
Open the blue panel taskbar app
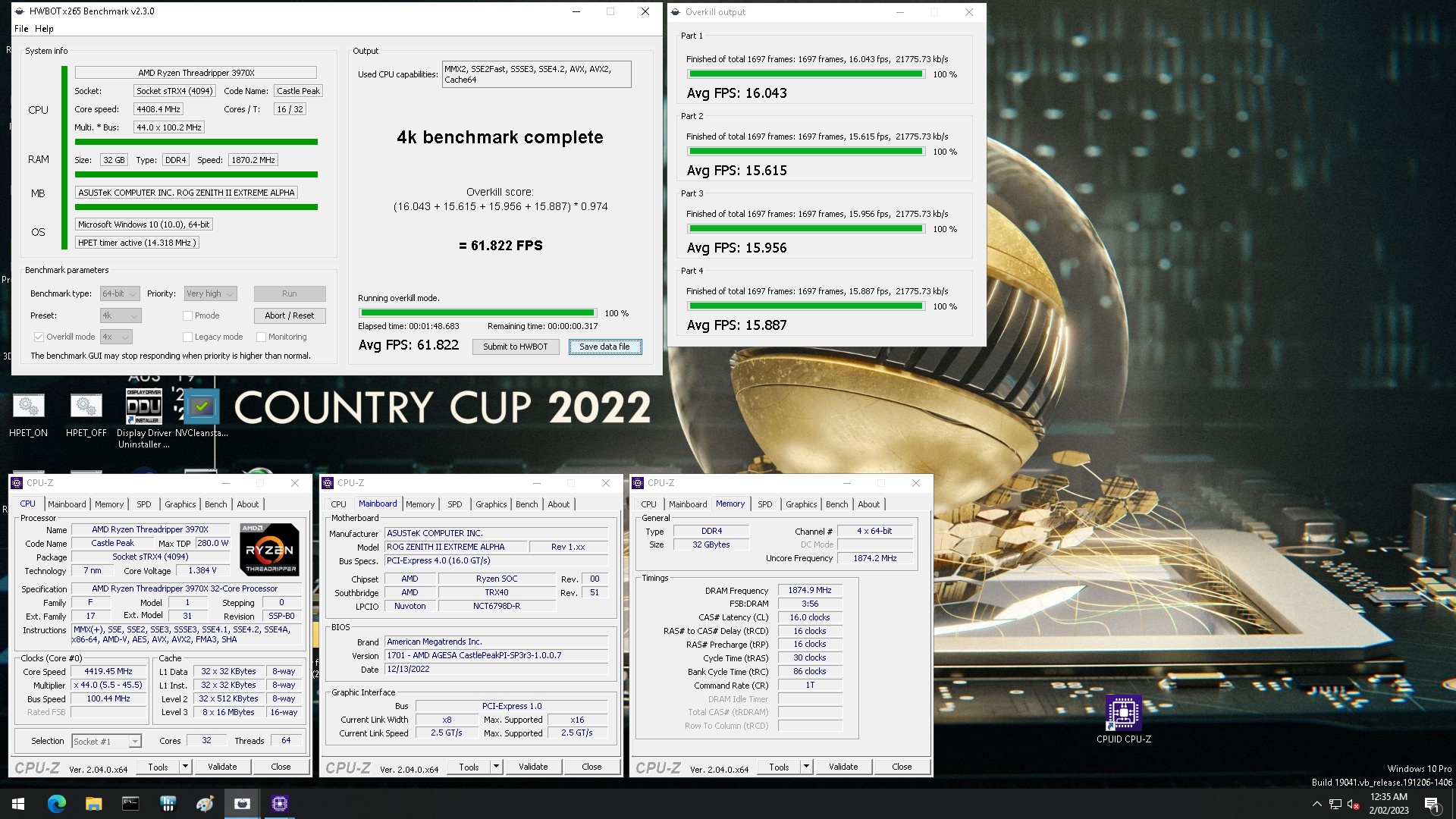[168, 804]
